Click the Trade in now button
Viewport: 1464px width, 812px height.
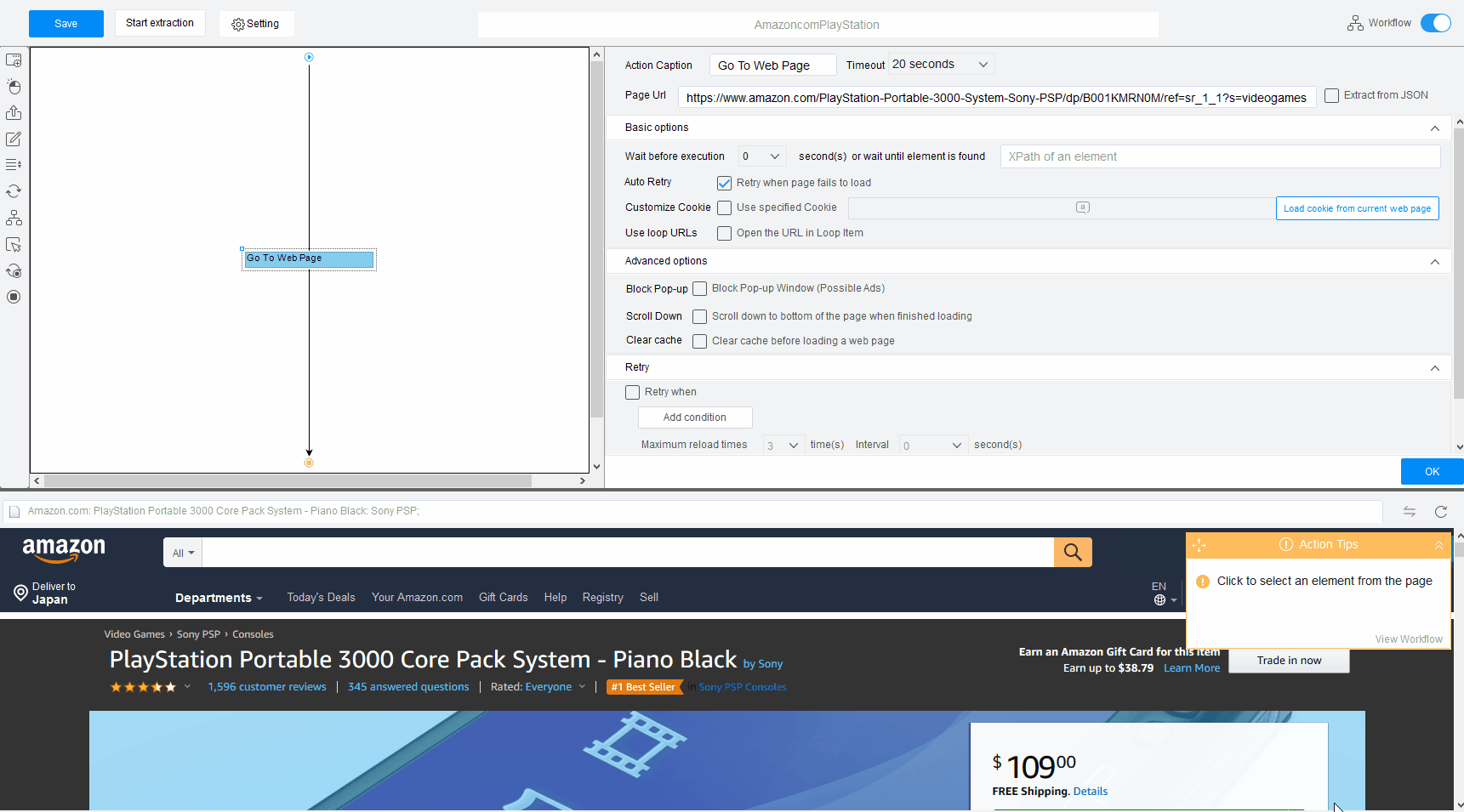coord(1289,661)
